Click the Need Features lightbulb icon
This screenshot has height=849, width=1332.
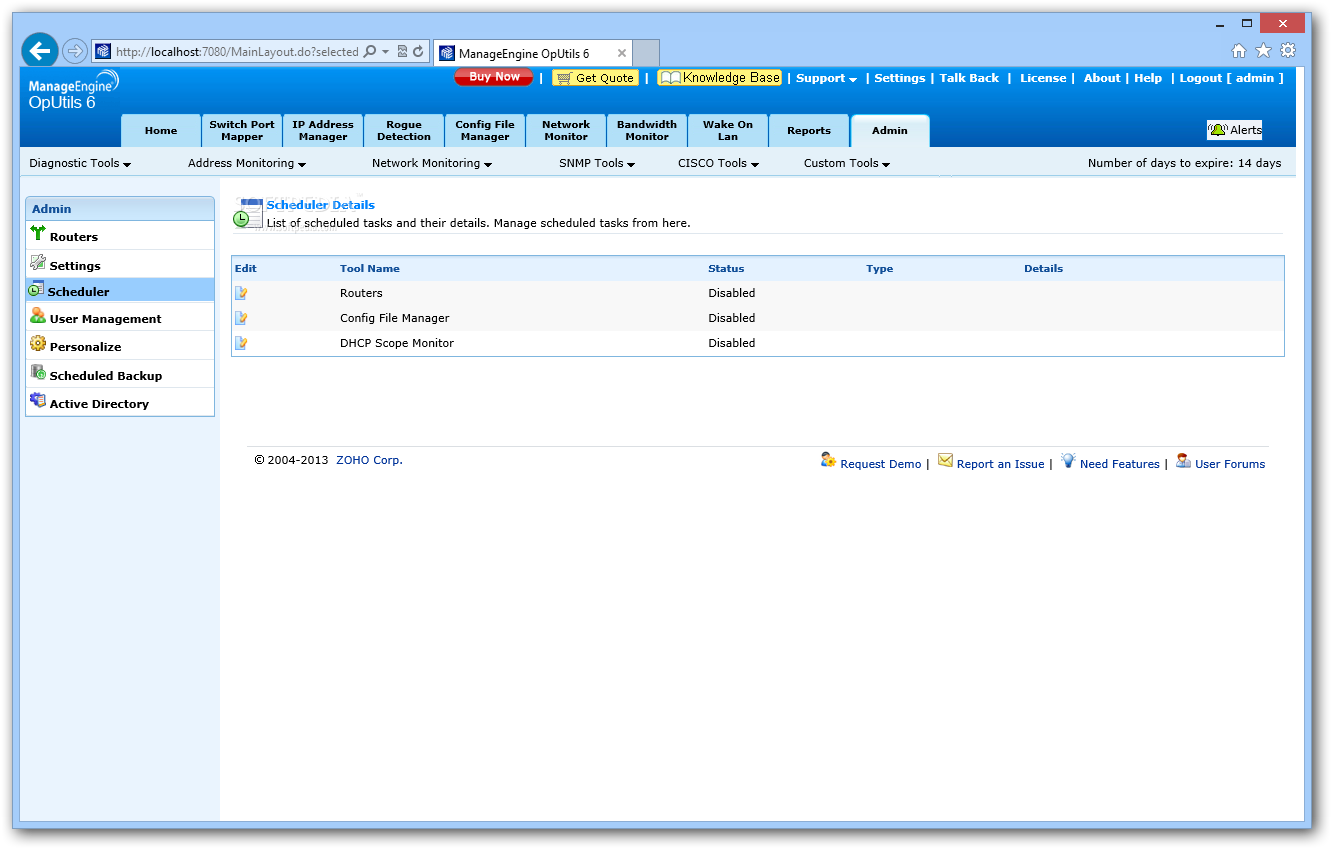[1068, 461]
